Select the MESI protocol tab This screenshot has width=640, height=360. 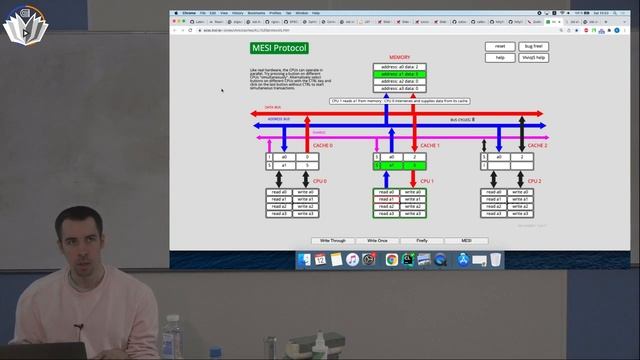[466, 241]
